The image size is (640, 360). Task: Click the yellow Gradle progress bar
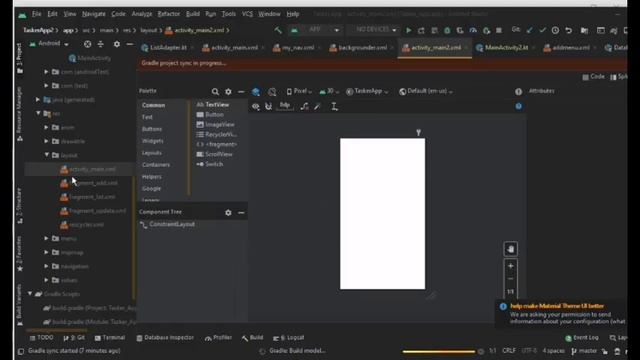pos(438,351)
